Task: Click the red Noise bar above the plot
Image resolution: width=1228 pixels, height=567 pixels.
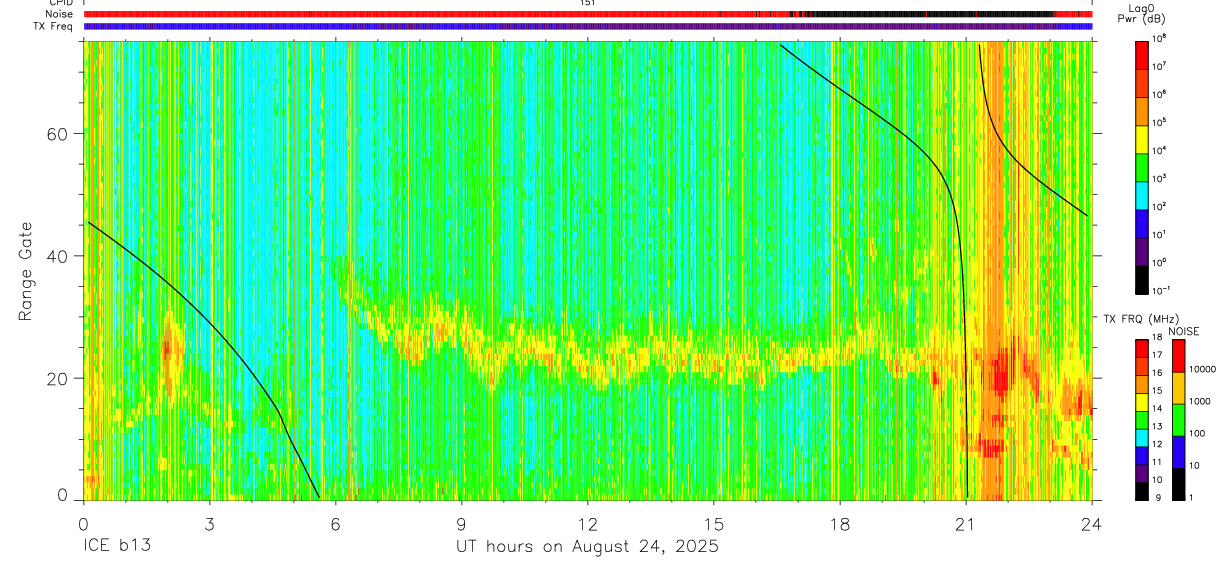Action: click(x=588, y=14)
